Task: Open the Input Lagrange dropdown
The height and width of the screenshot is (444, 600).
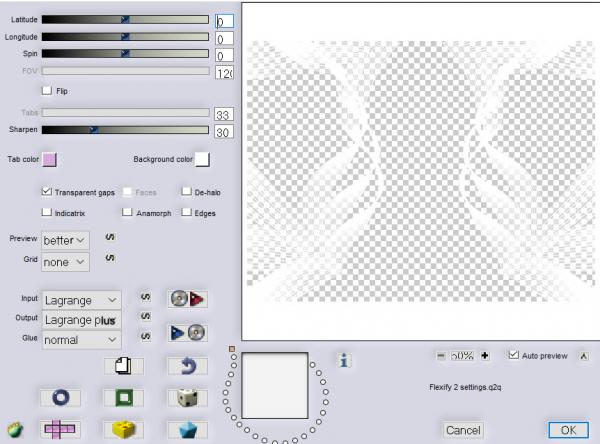Action: [x=81, y=299]
